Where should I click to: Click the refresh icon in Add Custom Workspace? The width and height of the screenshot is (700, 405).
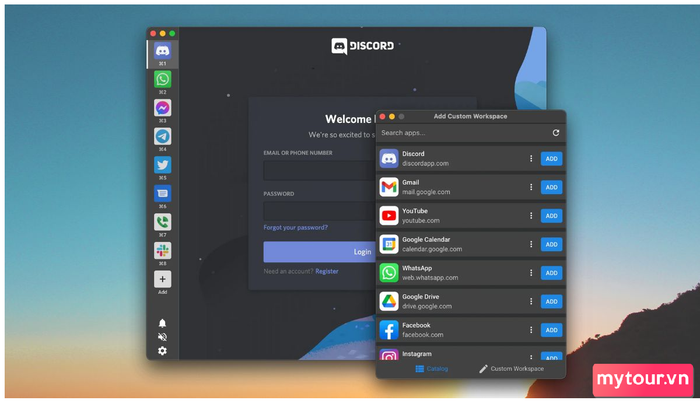pyautogui.click(x=556, y=133)
